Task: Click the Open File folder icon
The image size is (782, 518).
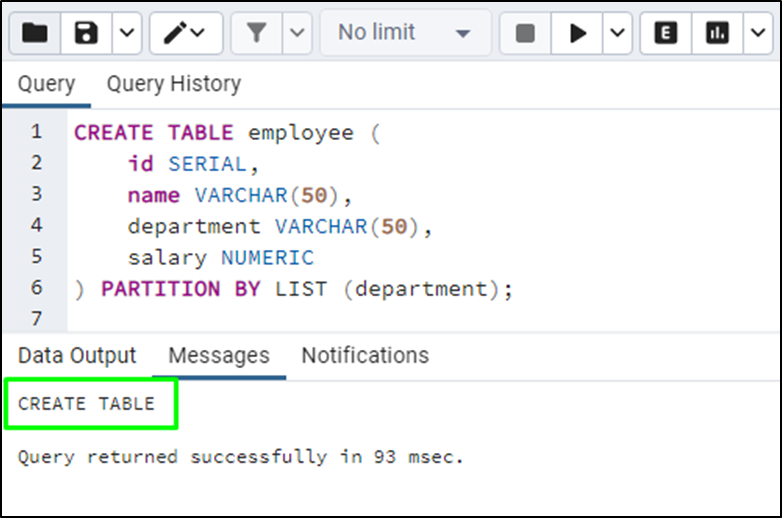Action: pyautogui.click(x=36, y=33)
